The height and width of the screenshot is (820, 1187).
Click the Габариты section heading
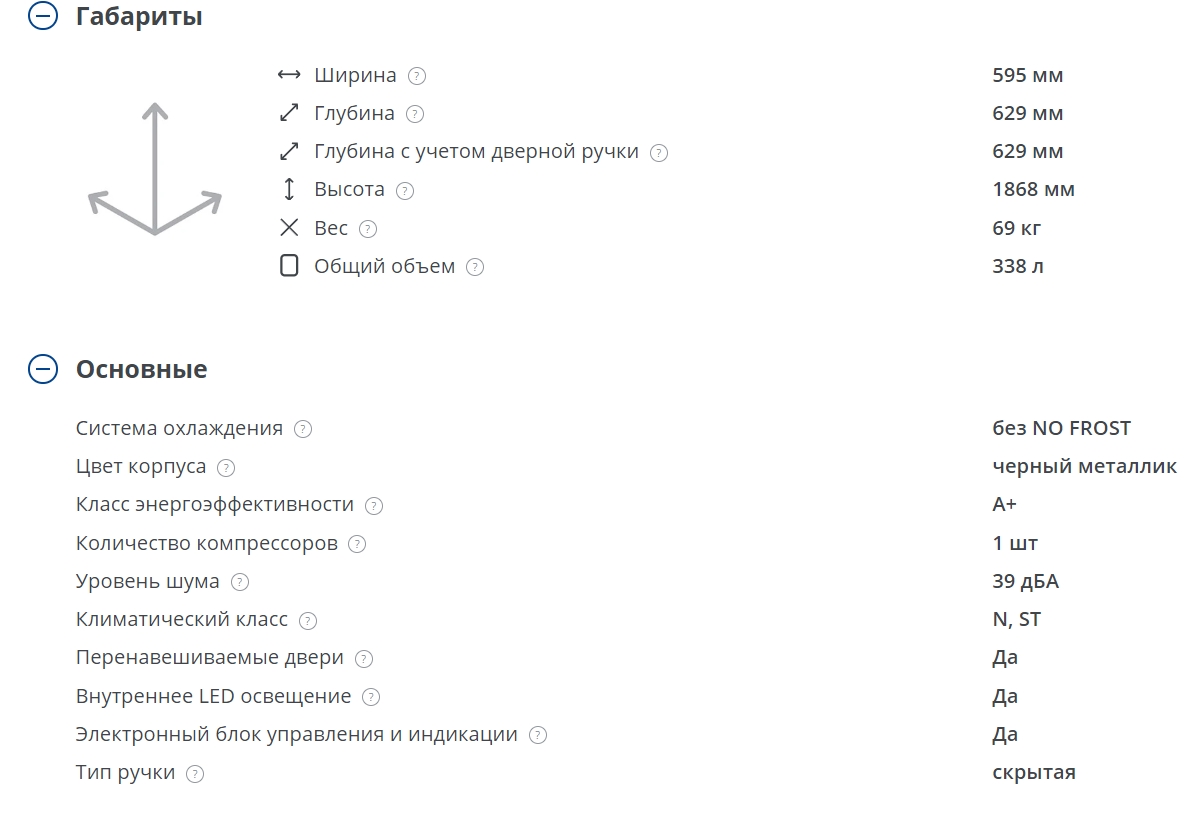[139, 17]
